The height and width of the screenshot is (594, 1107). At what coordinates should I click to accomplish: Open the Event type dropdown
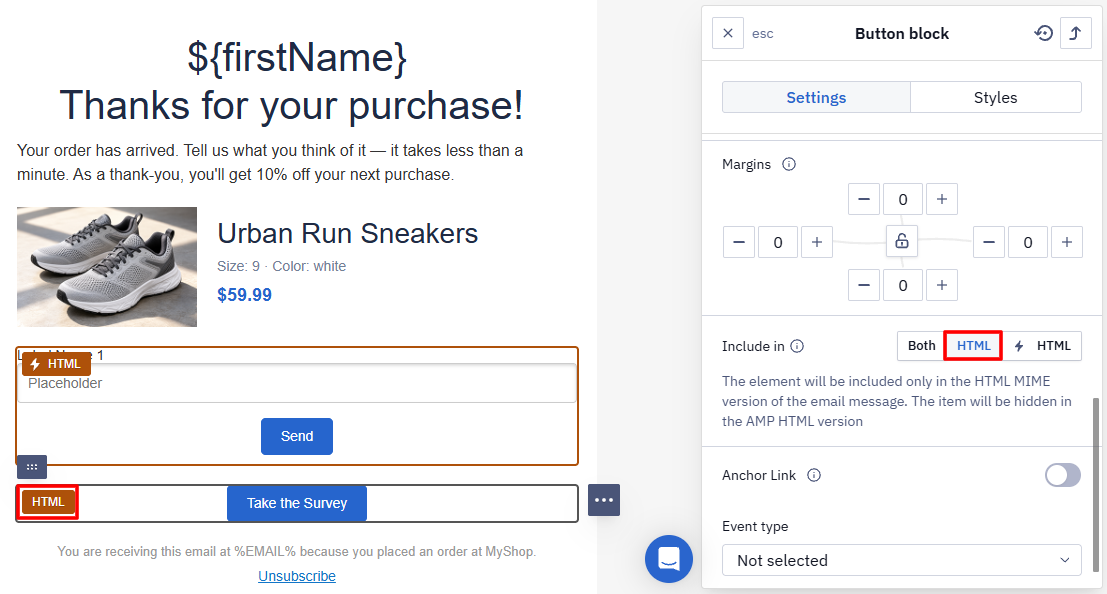point(902,560)
